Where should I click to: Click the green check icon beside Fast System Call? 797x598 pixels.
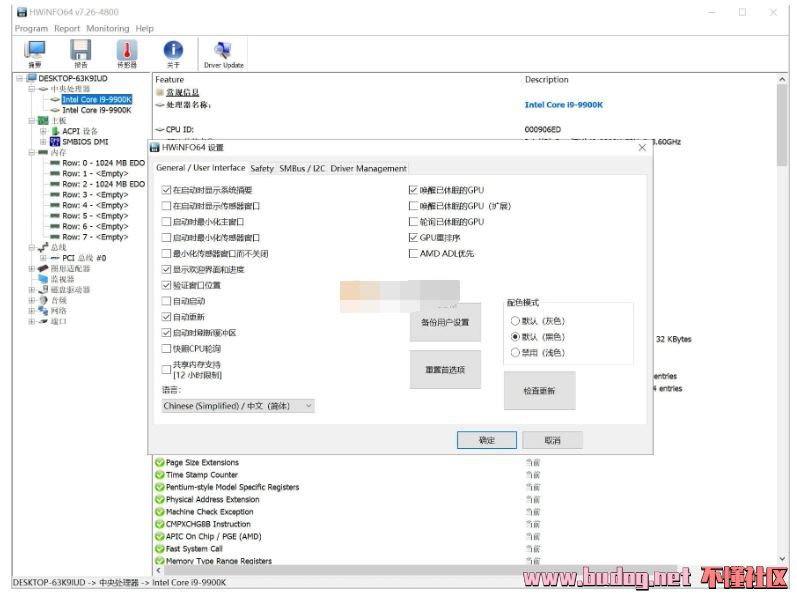point(160,549)
